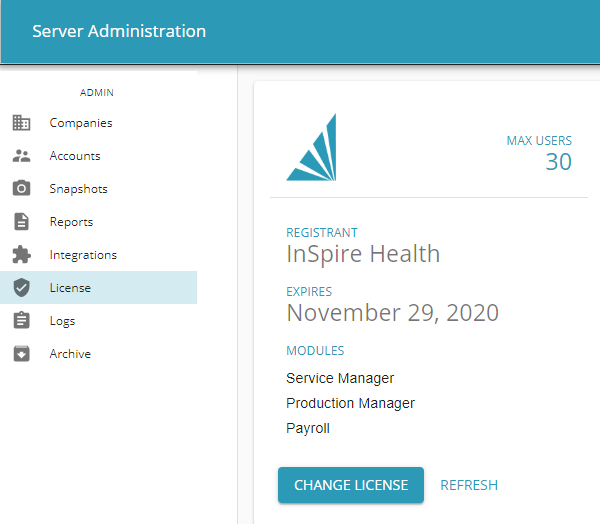Click the blue fan-shaped company logo
600x524 pixels.
click(312, 148)
